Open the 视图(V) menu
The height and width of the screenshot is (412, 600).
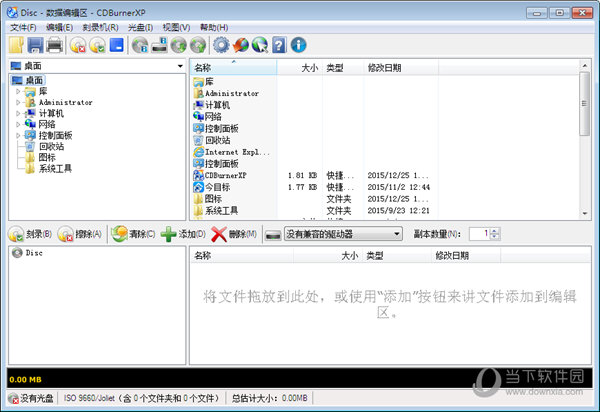coord(176,28)
